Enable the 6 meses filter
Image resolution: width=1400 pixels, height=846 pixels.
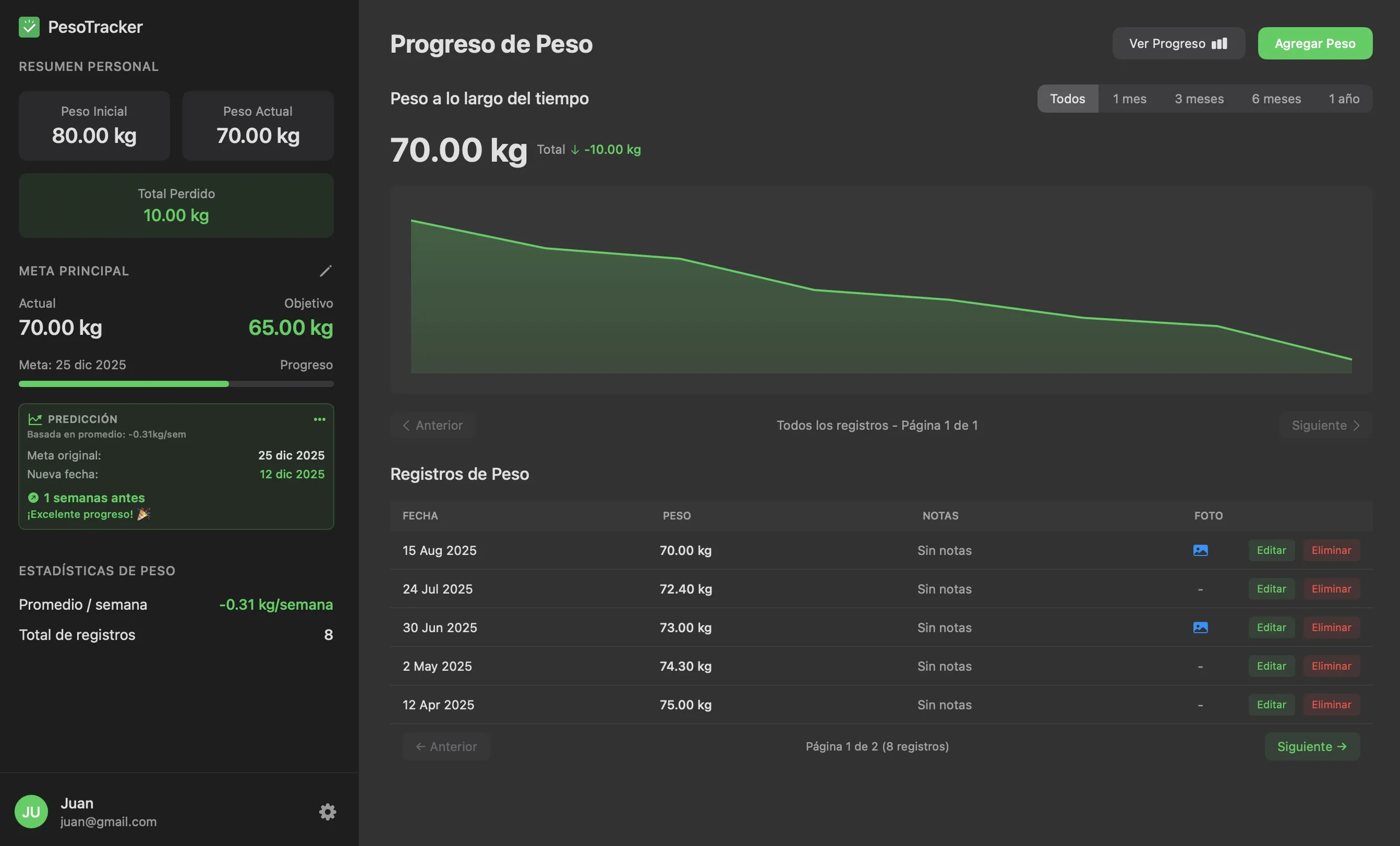pos(1276,98)
